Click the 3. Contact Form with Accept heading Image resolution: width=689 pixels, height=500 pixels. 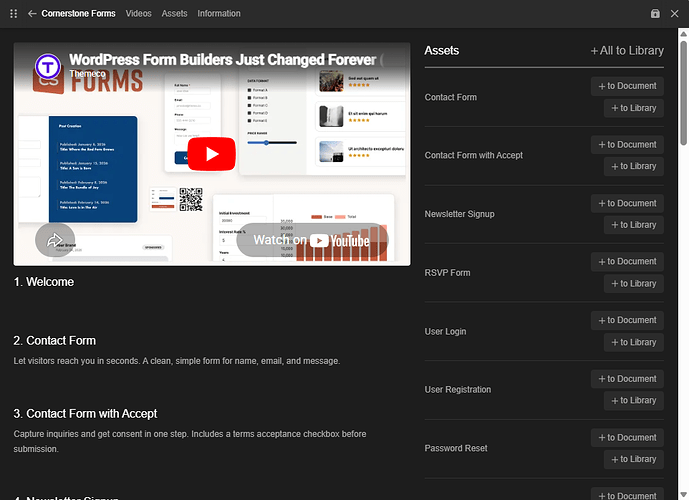click(x=85, y=414)
